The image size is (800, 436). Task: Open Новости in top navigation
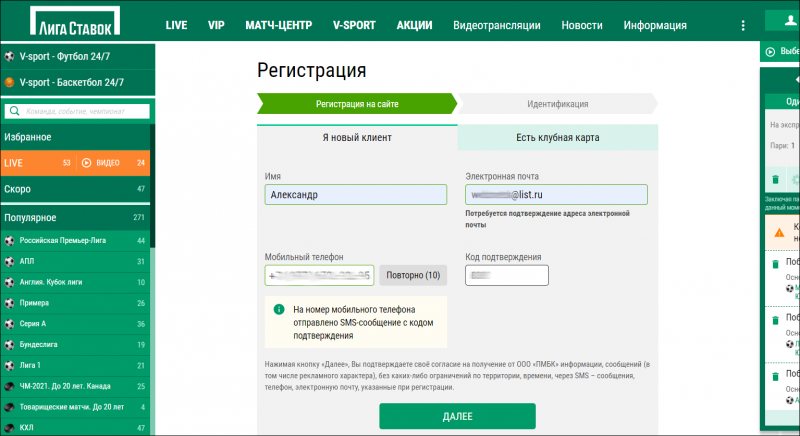click(582, 25)
